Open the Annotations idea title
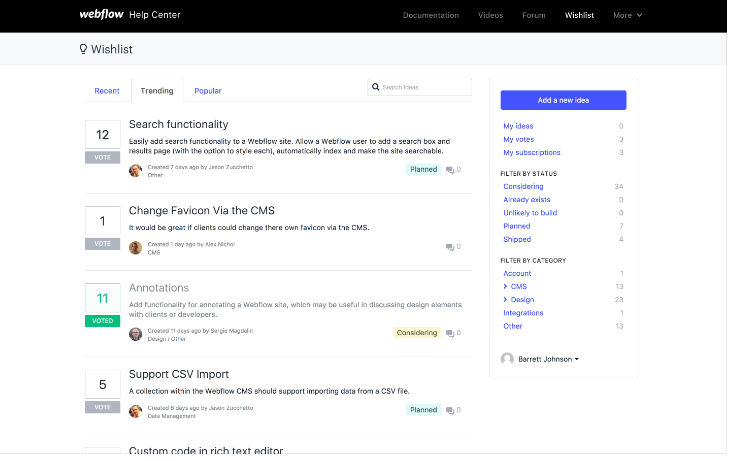Image resolution: width=732 pixels, height=461 pixels. (159, 288)
